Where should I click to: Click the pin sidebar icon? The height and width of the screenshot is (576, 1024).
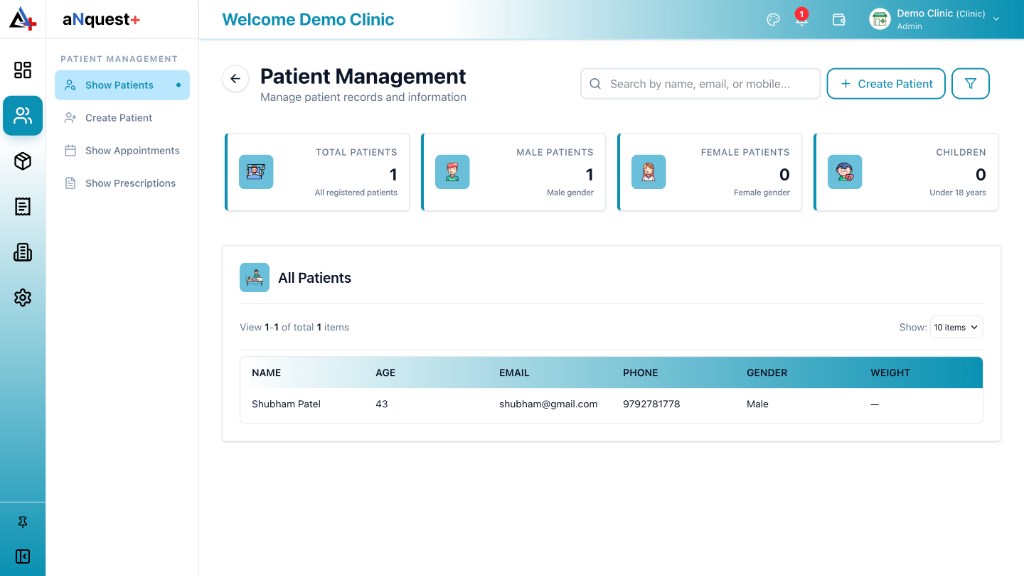pos(23,522)
